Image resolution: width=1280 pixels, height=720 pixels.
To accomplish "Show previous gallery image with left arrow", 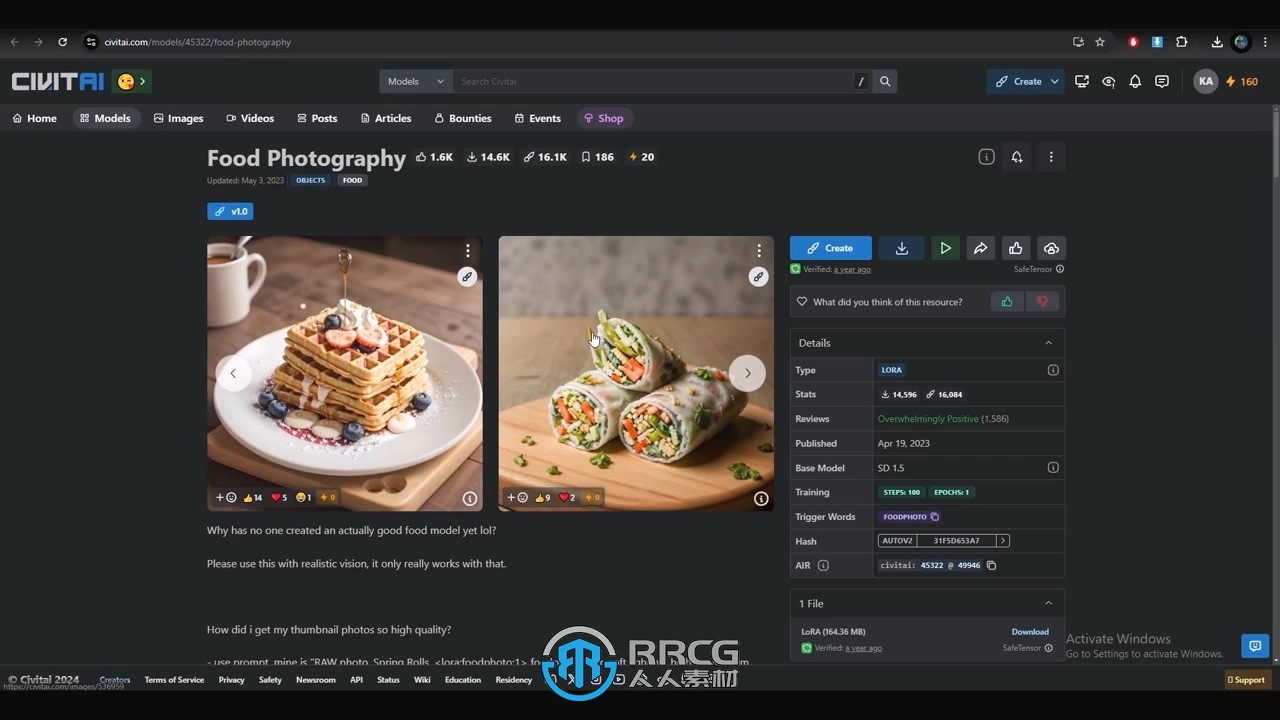I will (233, 373).
